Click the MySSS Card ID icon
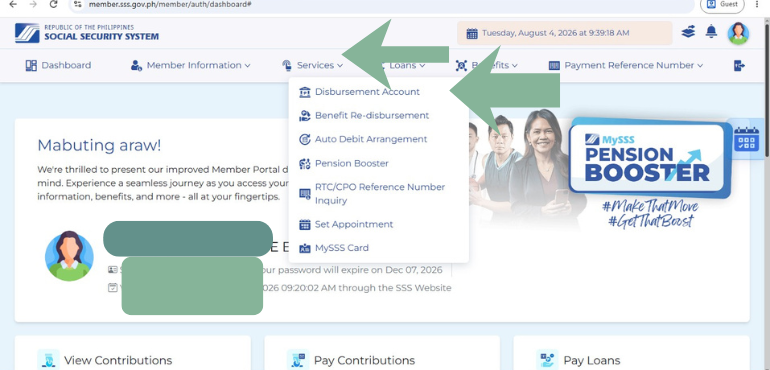The image size is (770, 370). coord(305,248)
